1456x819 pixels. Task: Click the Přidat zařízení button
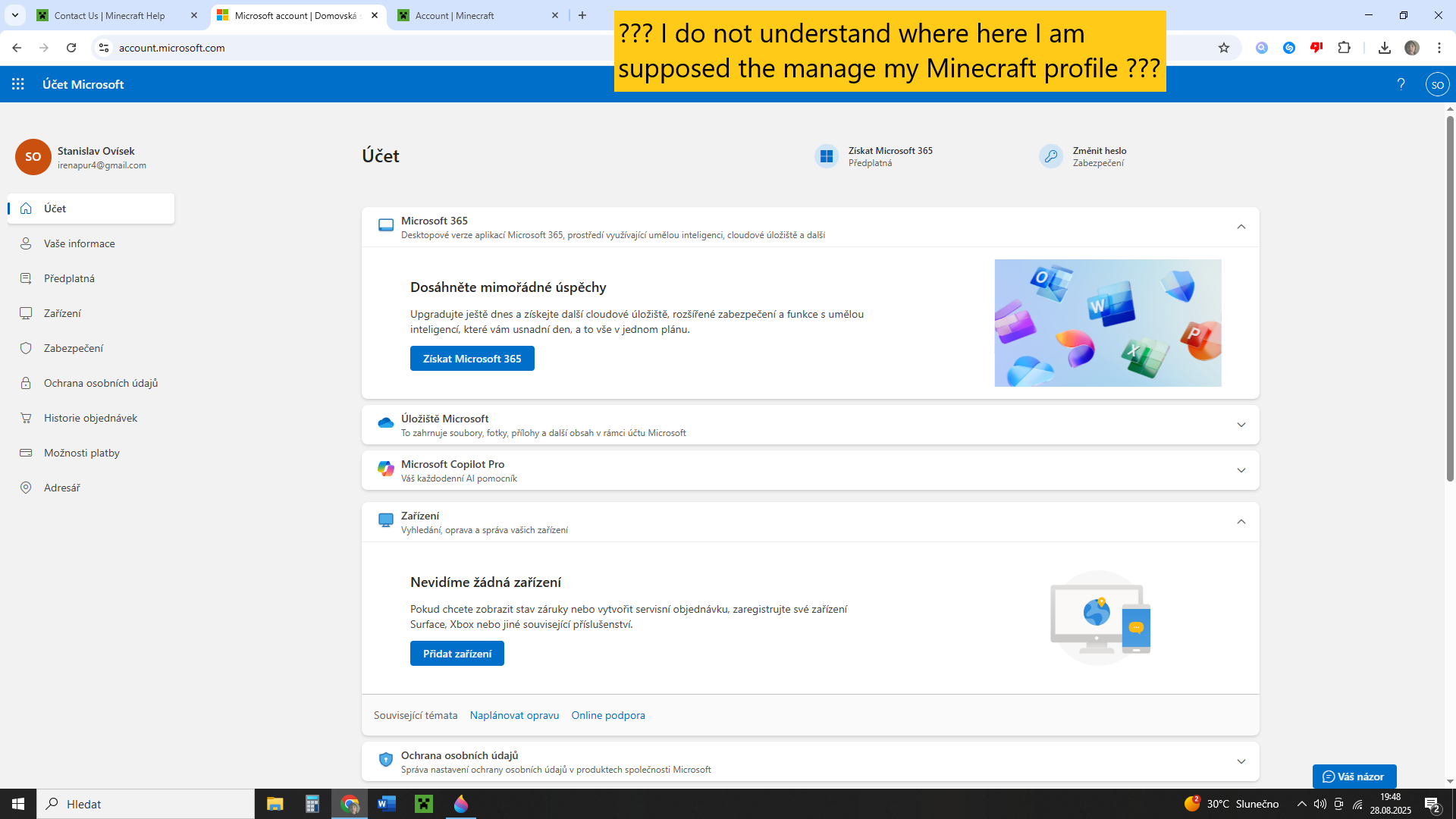pos(457,654)
